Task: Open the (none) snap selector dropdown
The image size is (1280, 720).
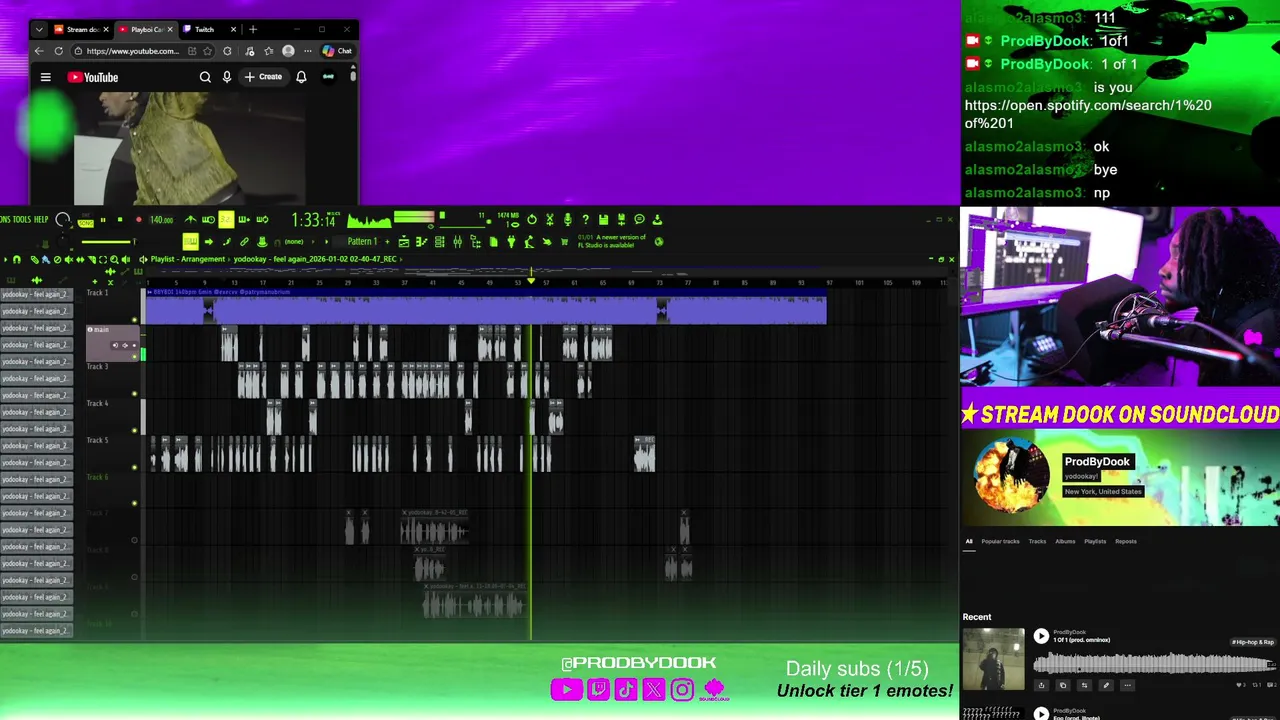Action: click(294, 241)
